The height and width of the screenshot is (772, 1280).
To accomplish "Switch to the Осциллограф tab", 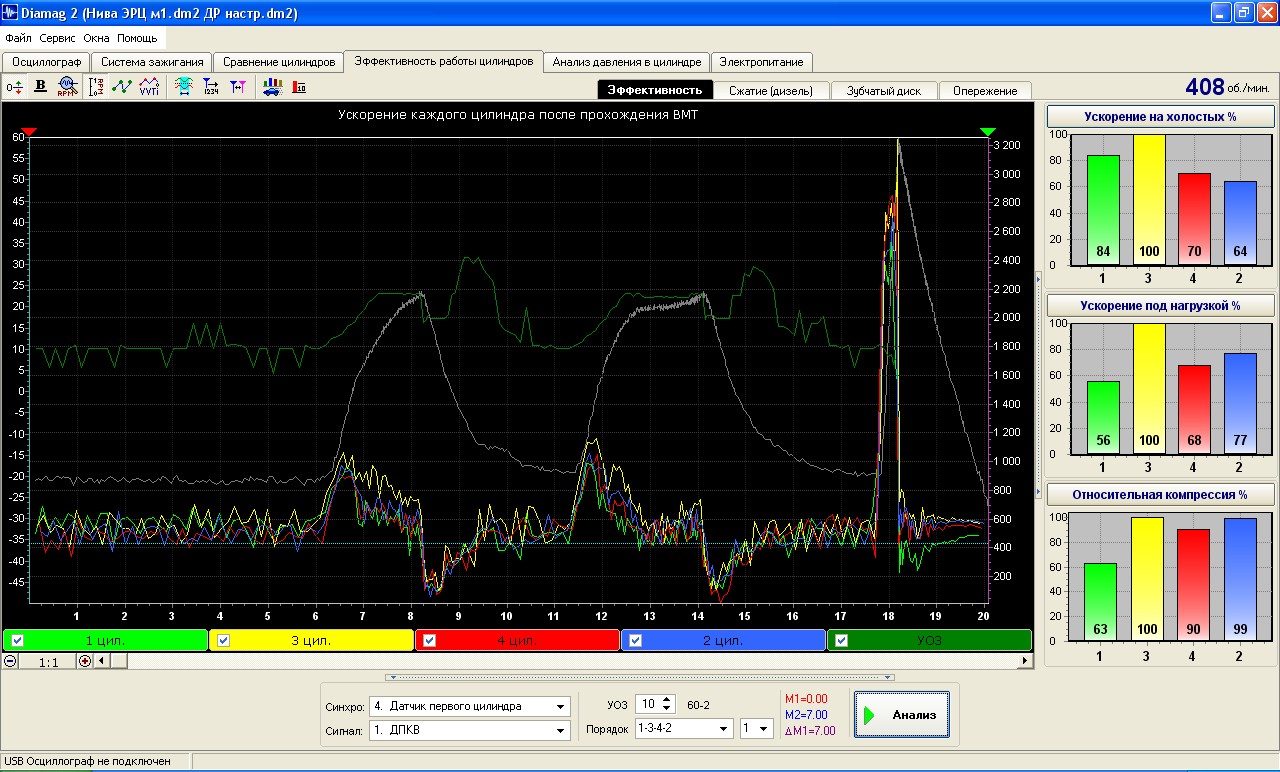I will [x=46, y=62].
